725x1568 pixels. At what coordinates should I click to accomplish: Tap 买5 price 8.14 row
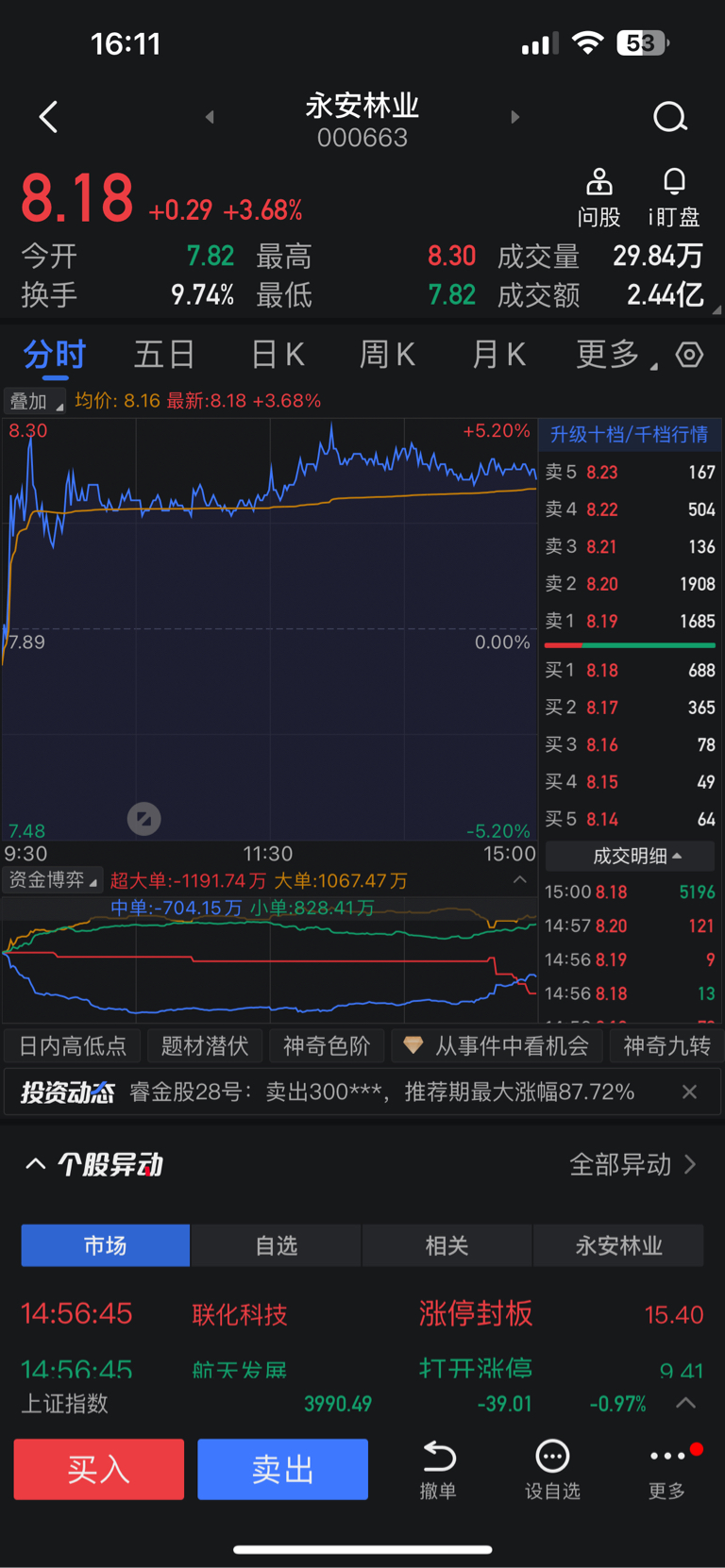[x=630, y=819]
